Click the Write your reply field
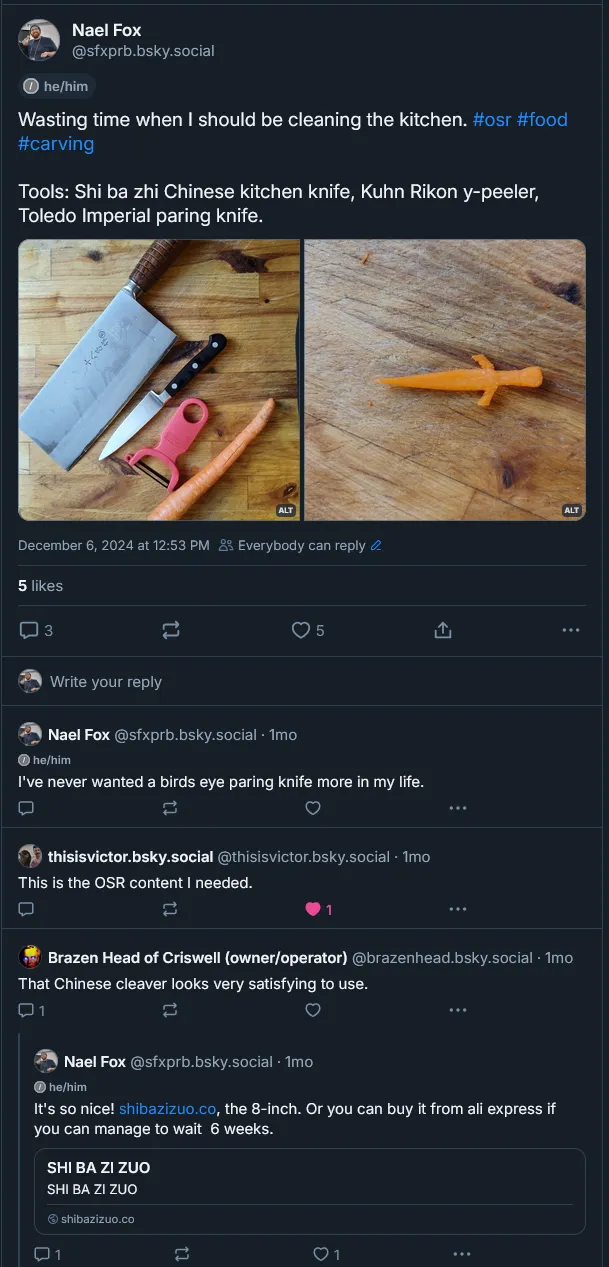 point(300,682)
